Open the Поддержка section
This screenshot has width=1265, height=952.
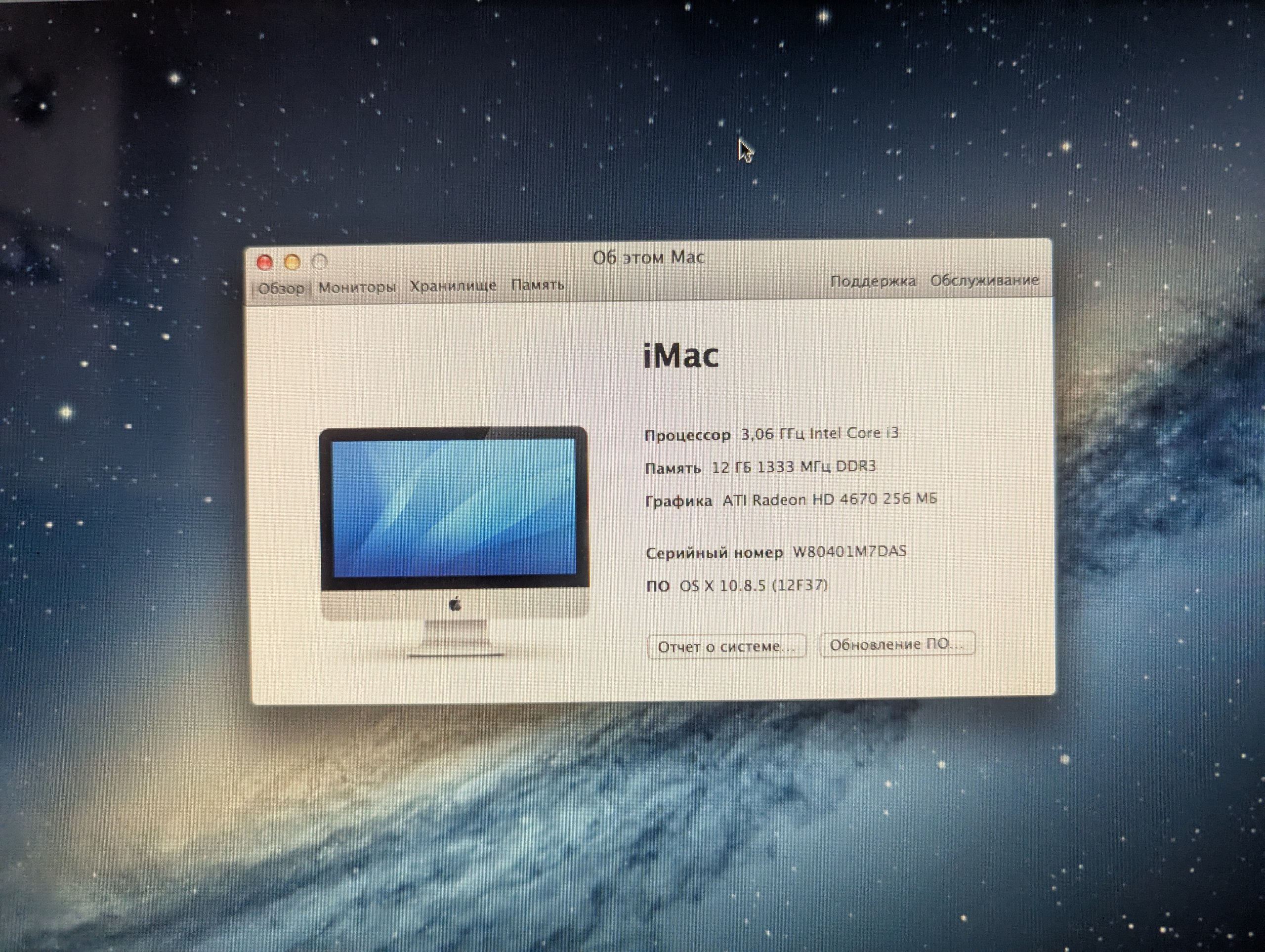pos(873,281)
